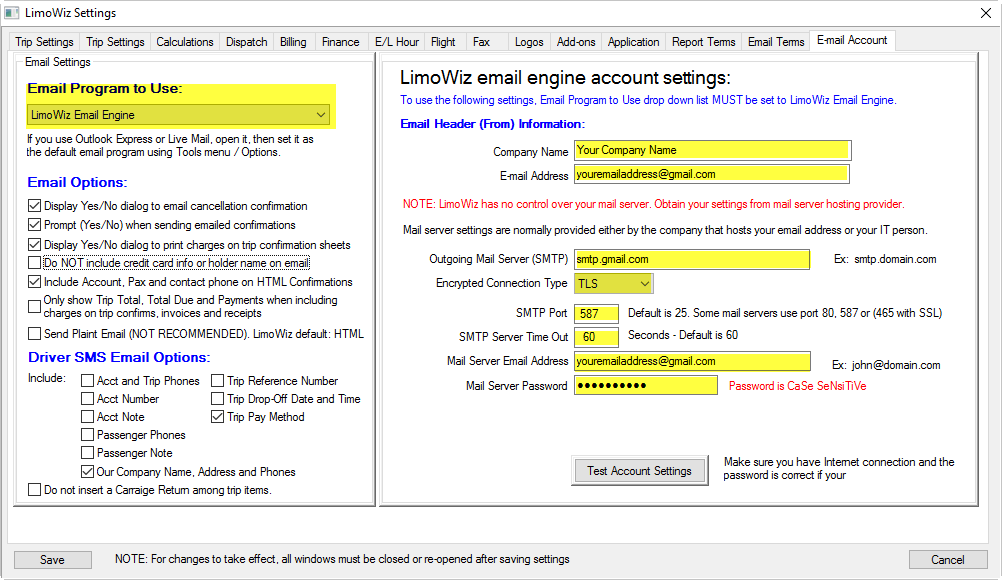Toggle email cancellation confirmation dialog checkbox

tap(35, 206)
